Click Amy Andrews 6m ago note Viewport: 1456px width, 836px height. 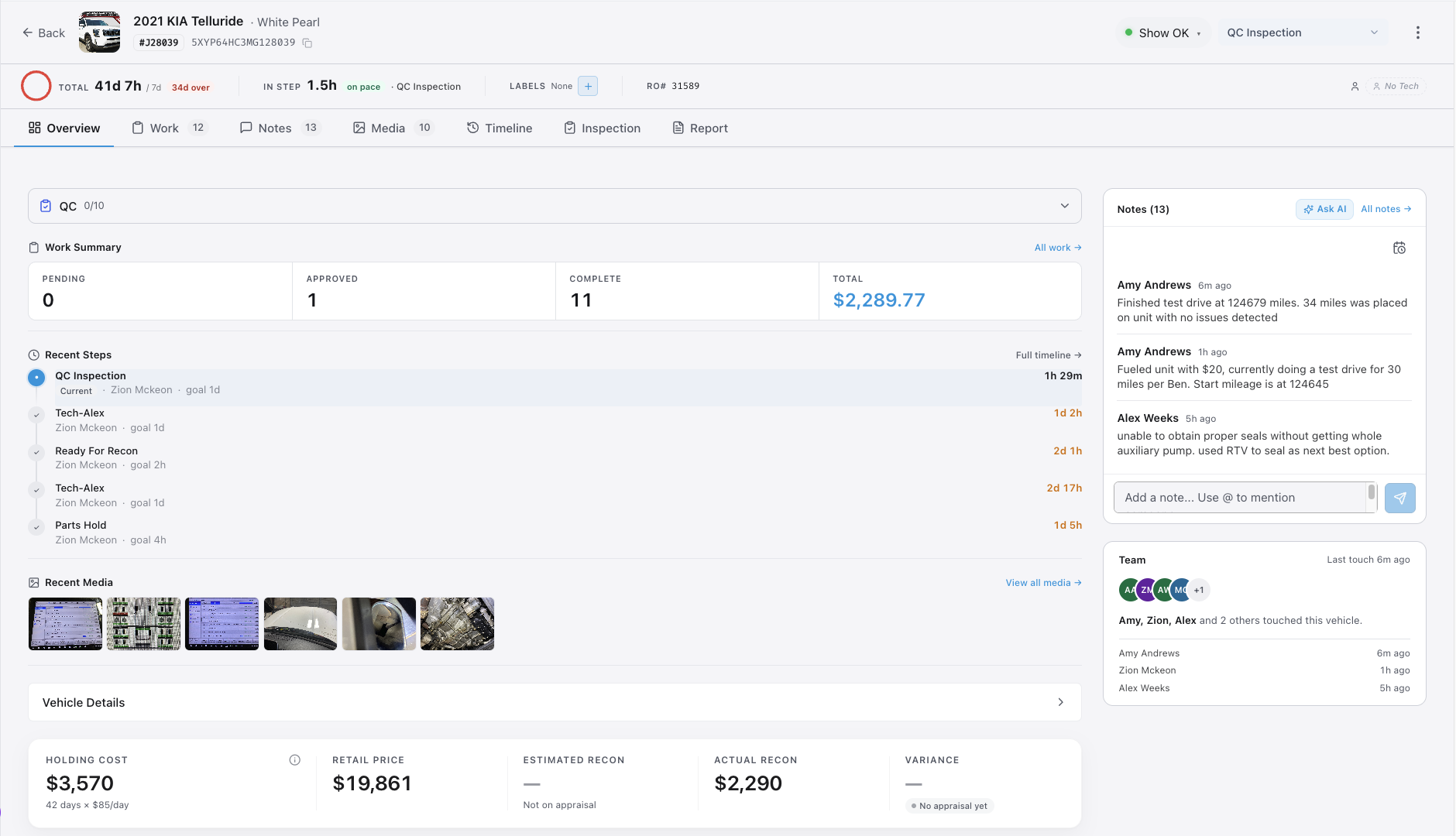[1264, 301]
